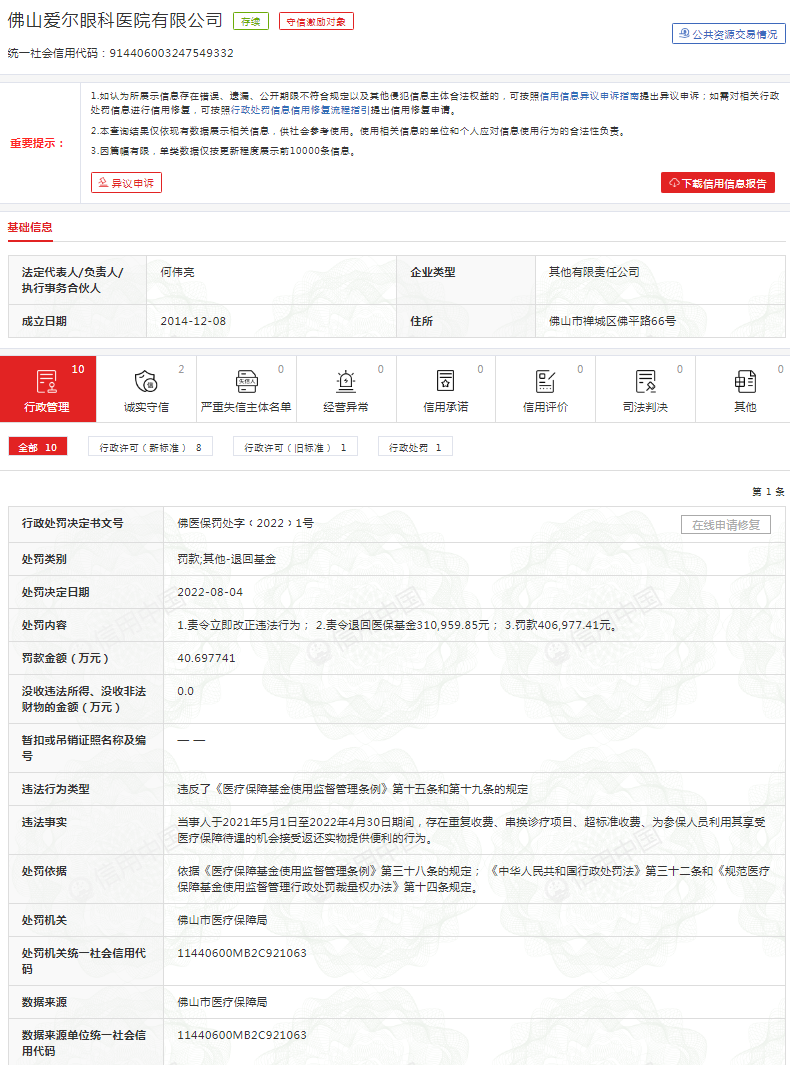The image size is (790, 1065).
Task: Select the 经营异常 alarm icon
Action: [x=346, y=382]
